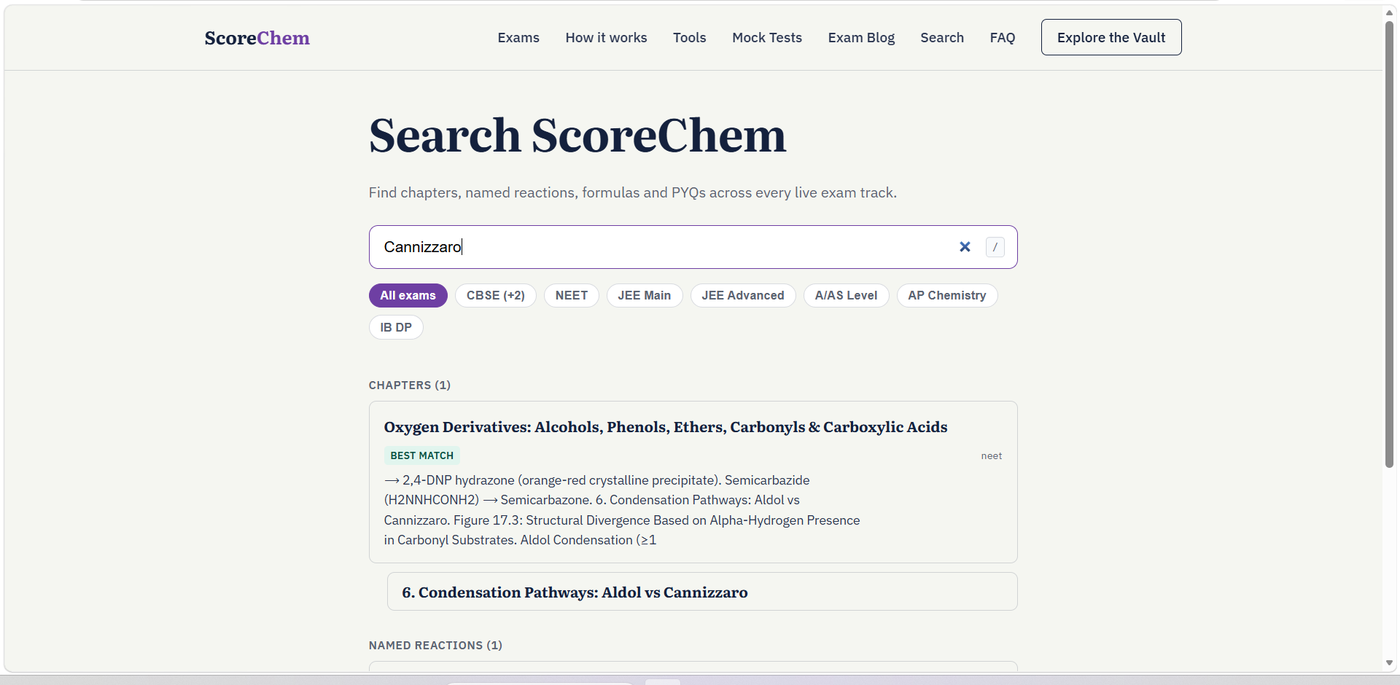Click the scrollbar down arrow
1400x685 pixels.
(x=1391, y=663)
